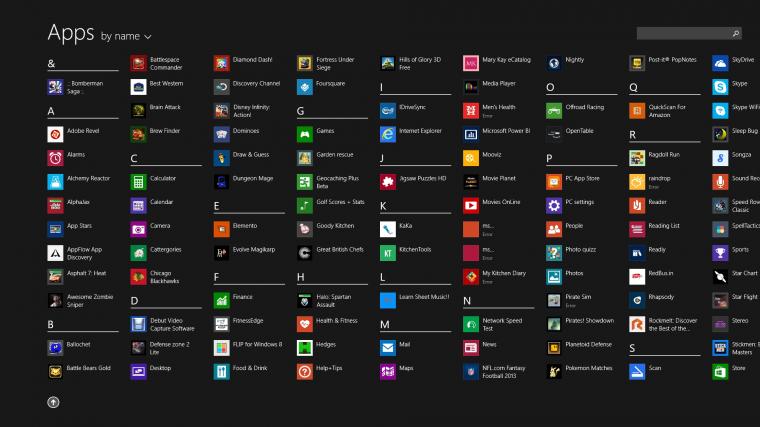Select the 'Golf Scores + Stats' label
The width and height of the screenshot is (760, 427).
[340, 202]
